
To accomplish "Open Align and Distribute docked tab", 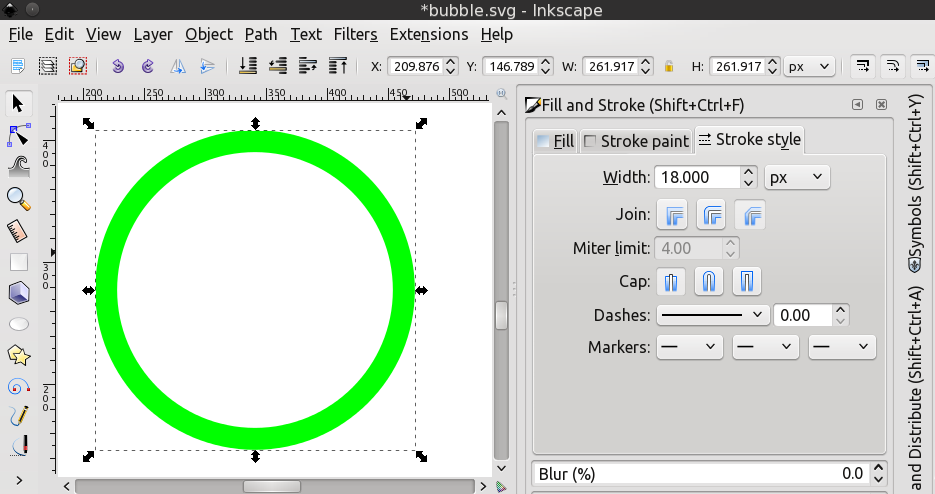I will [x=915, y=389].
